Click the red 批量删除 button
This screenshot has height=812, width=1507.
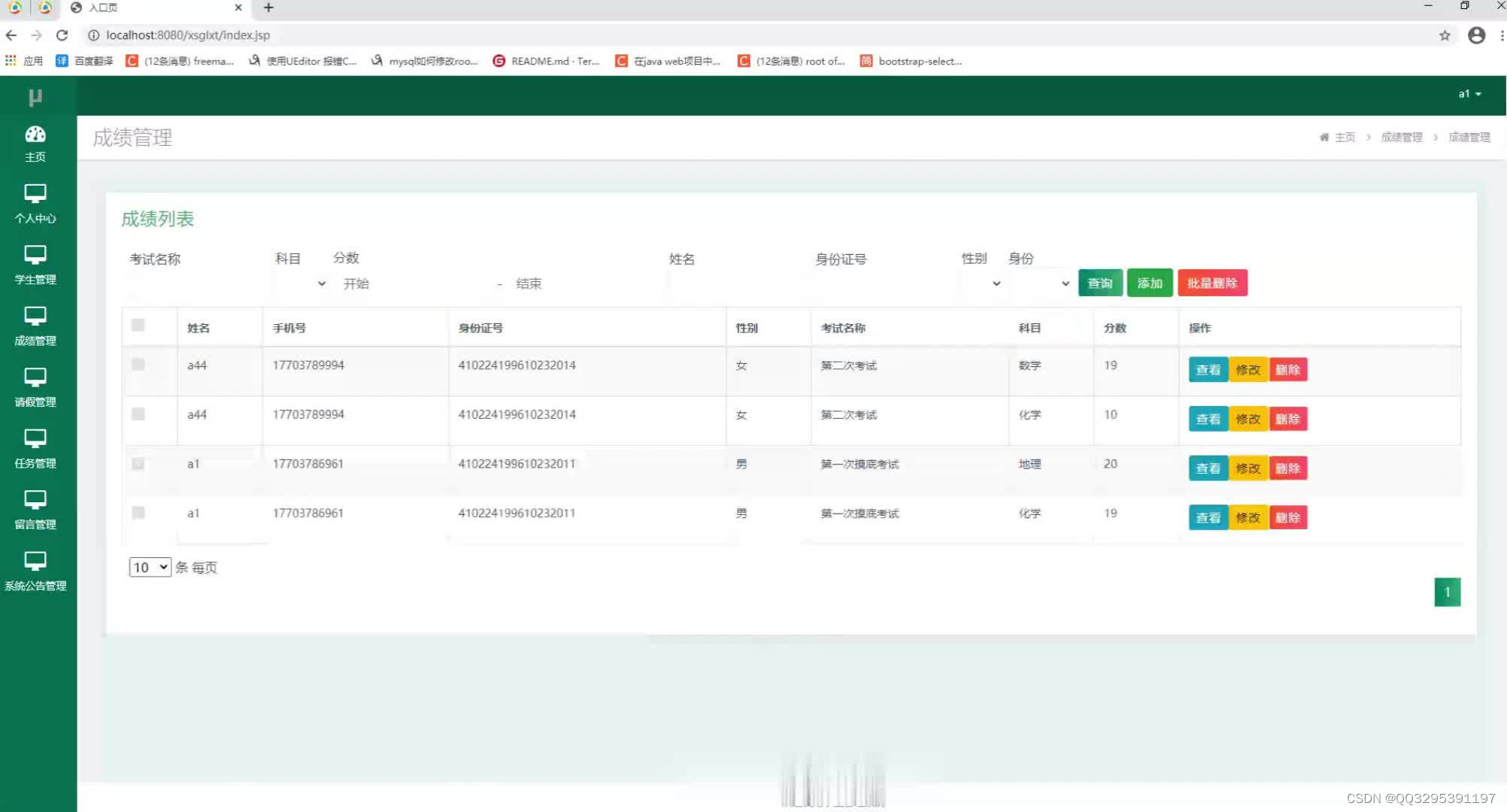[x=1212, y=283]
